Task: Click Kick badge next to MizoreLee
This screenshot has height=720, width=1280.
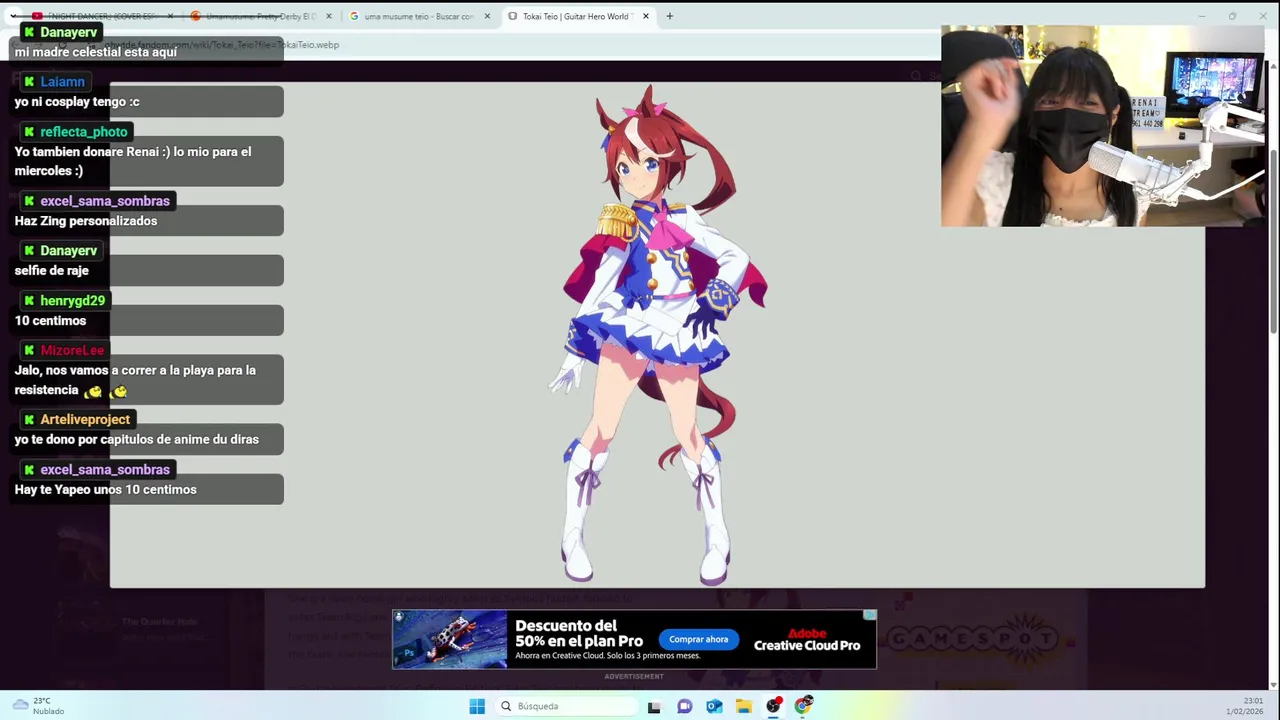Action: pyautogui.click(x=29, y=351)
